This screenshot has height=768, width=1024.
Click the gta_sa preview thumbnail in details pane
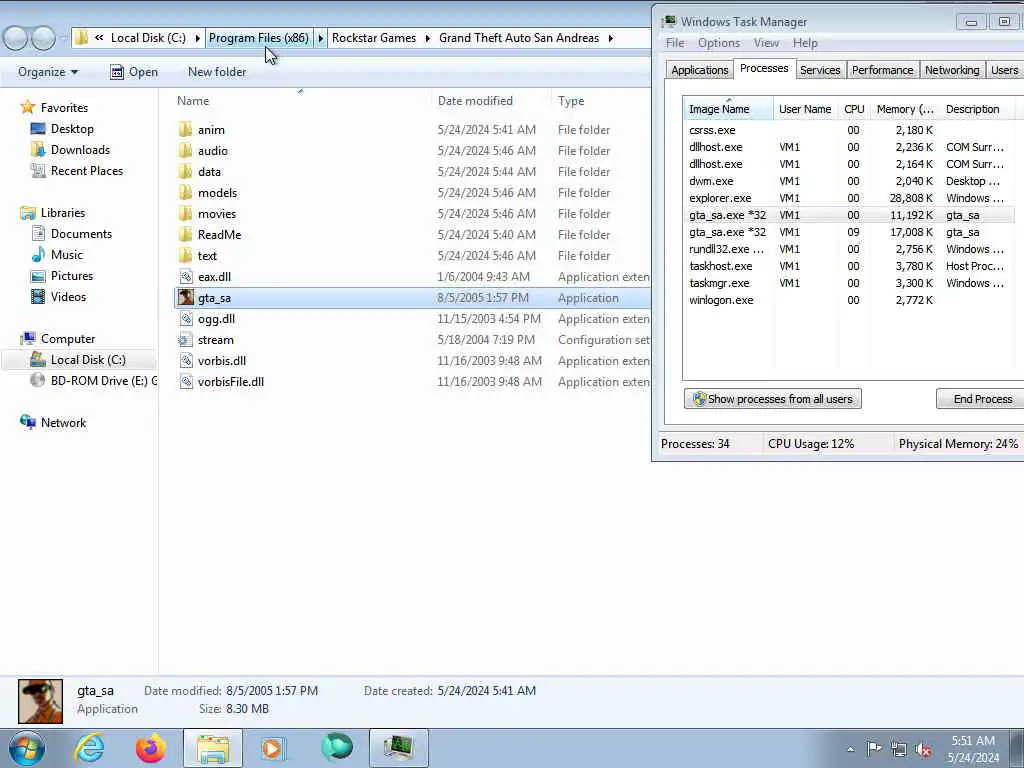[x=40, y=701]
